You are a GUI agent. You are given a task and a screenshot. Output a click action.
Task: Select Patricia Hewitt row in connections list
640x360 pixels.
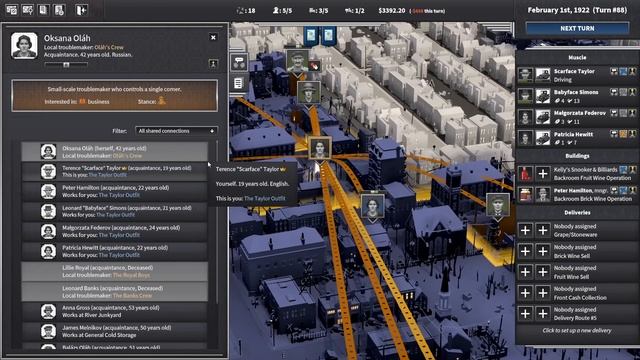click(x=115, y=251)
